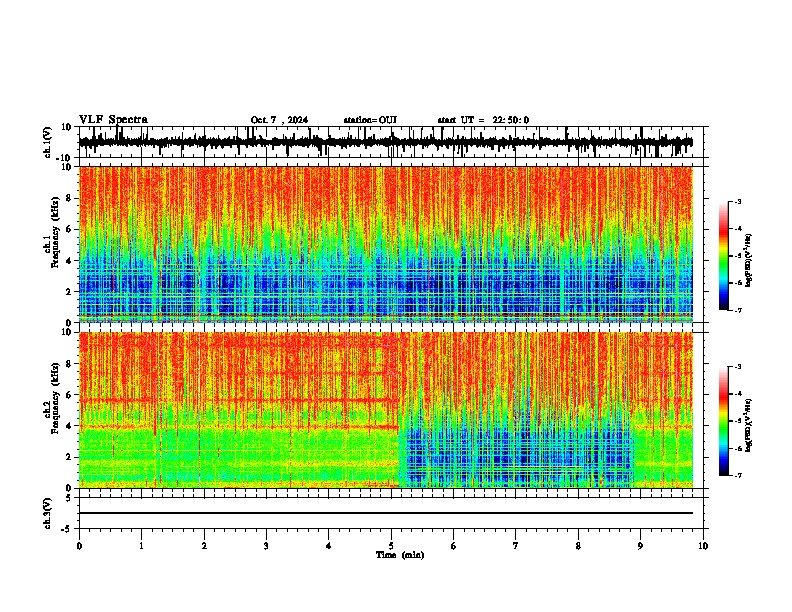Click the 'station=OUJ' label
Viewport: 792px width, 612px height.
click(370, 120)
